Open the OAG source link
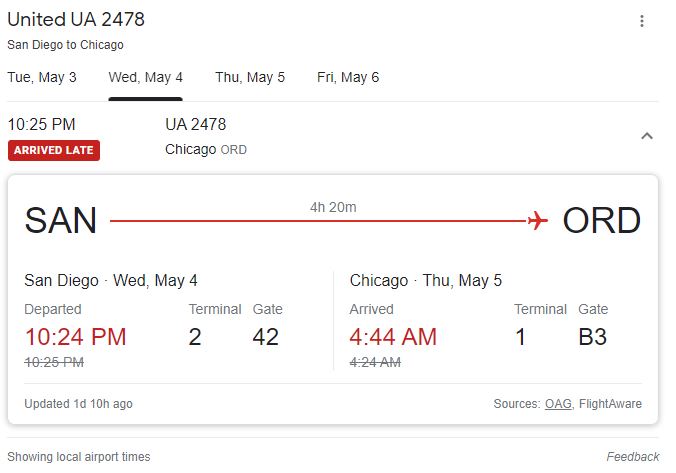Viewport: 676px width, 473px height. (x=558, y=404)
